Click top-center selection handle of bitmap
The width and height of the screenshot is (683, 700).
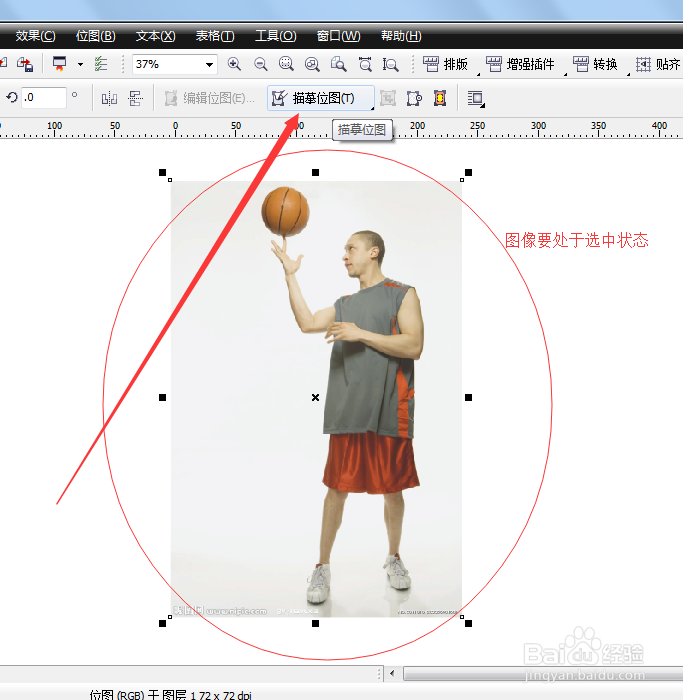click(315, 172)
